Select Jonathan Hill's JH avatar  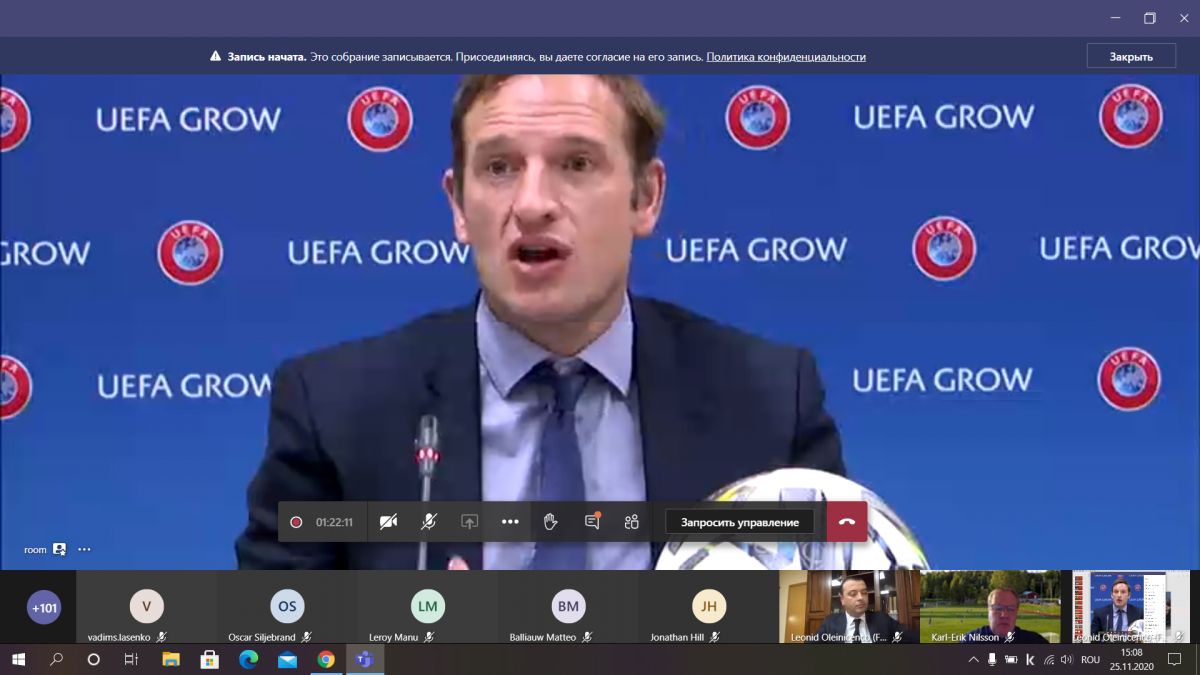[x=709, y=606]
